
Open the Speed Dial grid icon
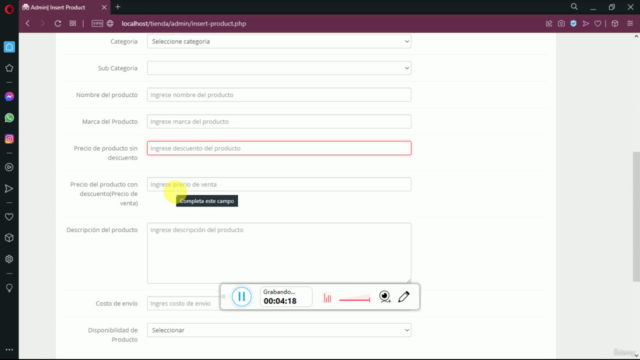point(73,24)
